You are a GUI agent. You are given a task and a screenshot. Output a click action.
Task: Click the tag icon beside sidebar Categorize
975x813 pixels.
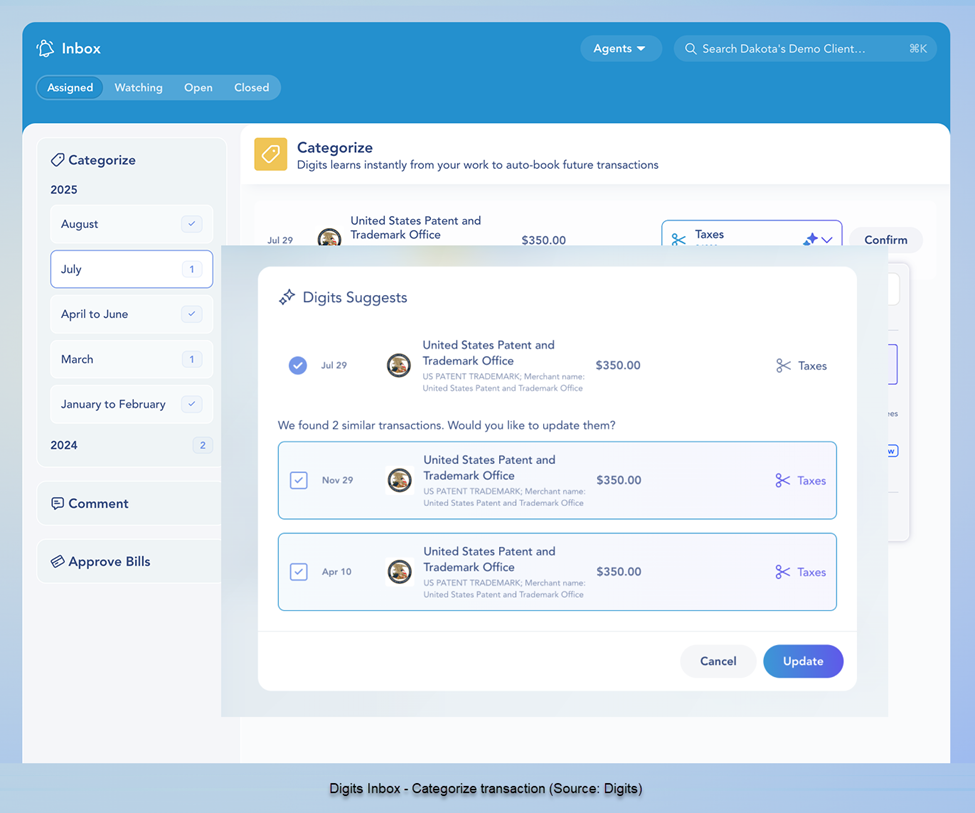click(x=57, y=160)
